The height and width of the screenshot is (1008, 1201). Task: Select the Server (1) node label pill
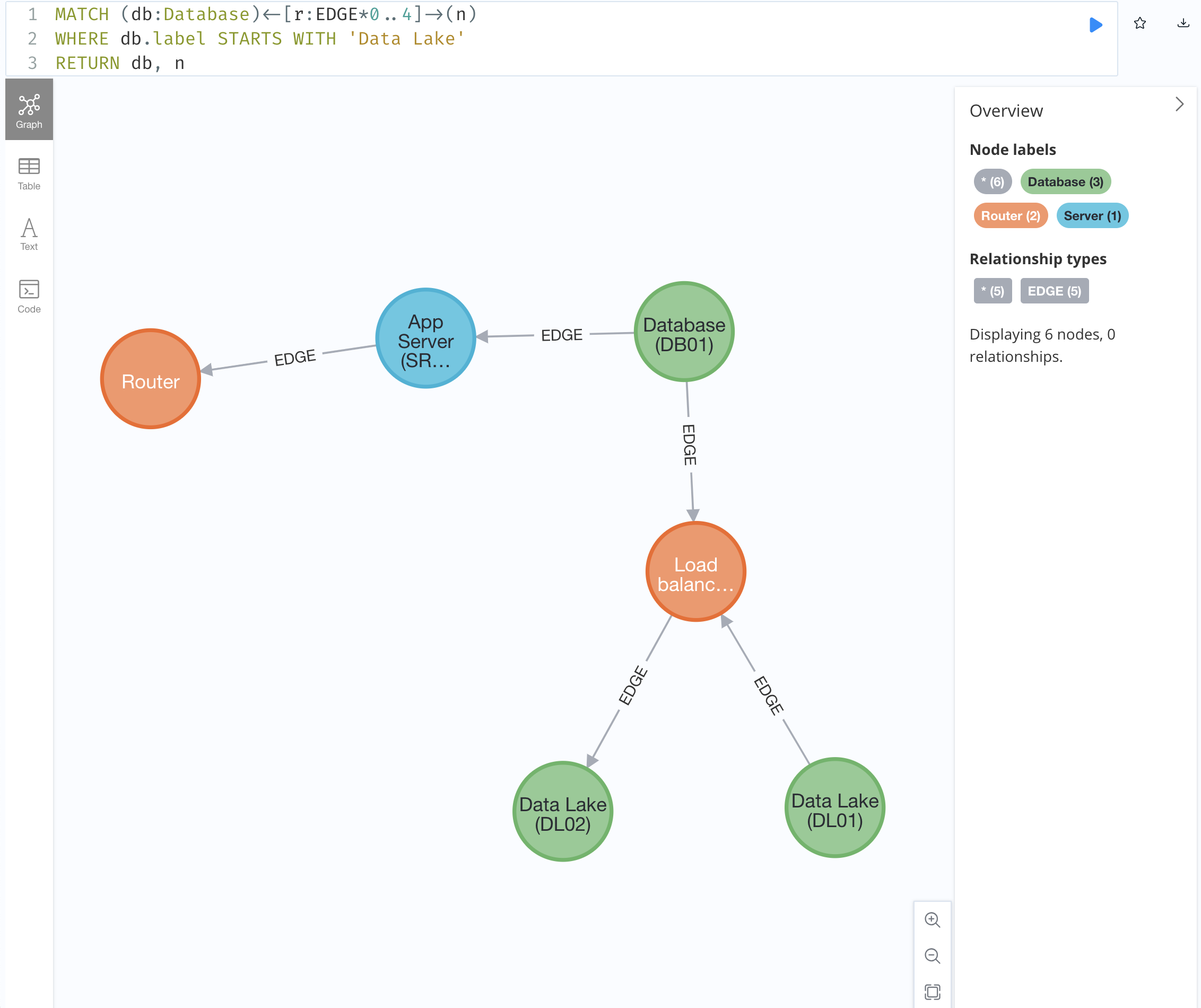pyautogui.click(x=1092, y=216)
